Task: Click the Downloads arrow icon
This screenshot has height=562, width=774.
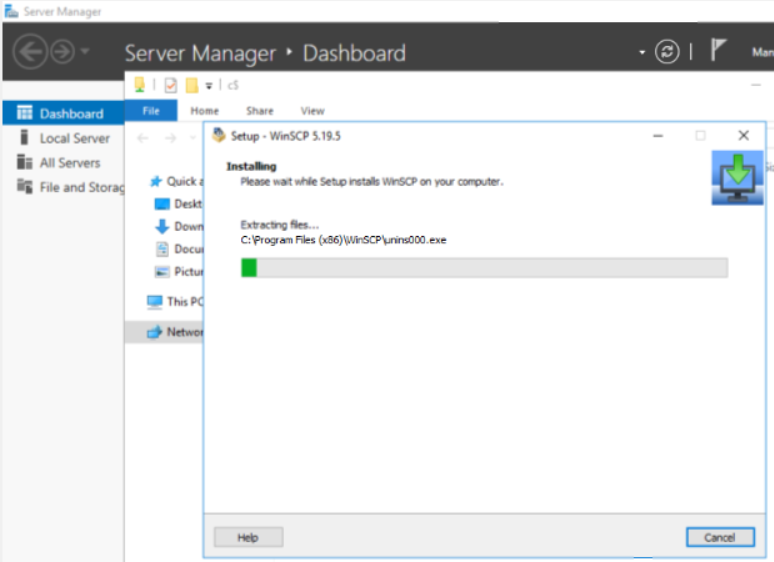Action: (x=162, y=226)
